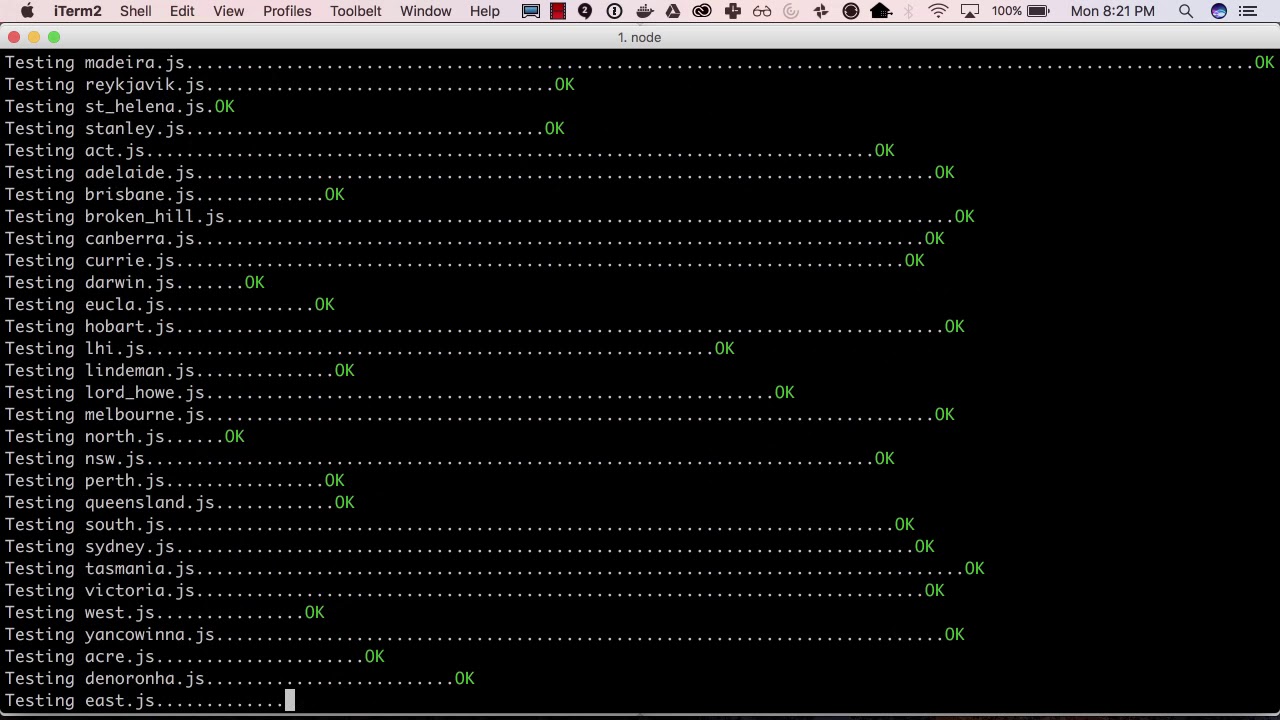The height and width of the screenshot is (720, 1280).
Task: Click the 'Testing adelaide.js' line
Action: [479, 172]
